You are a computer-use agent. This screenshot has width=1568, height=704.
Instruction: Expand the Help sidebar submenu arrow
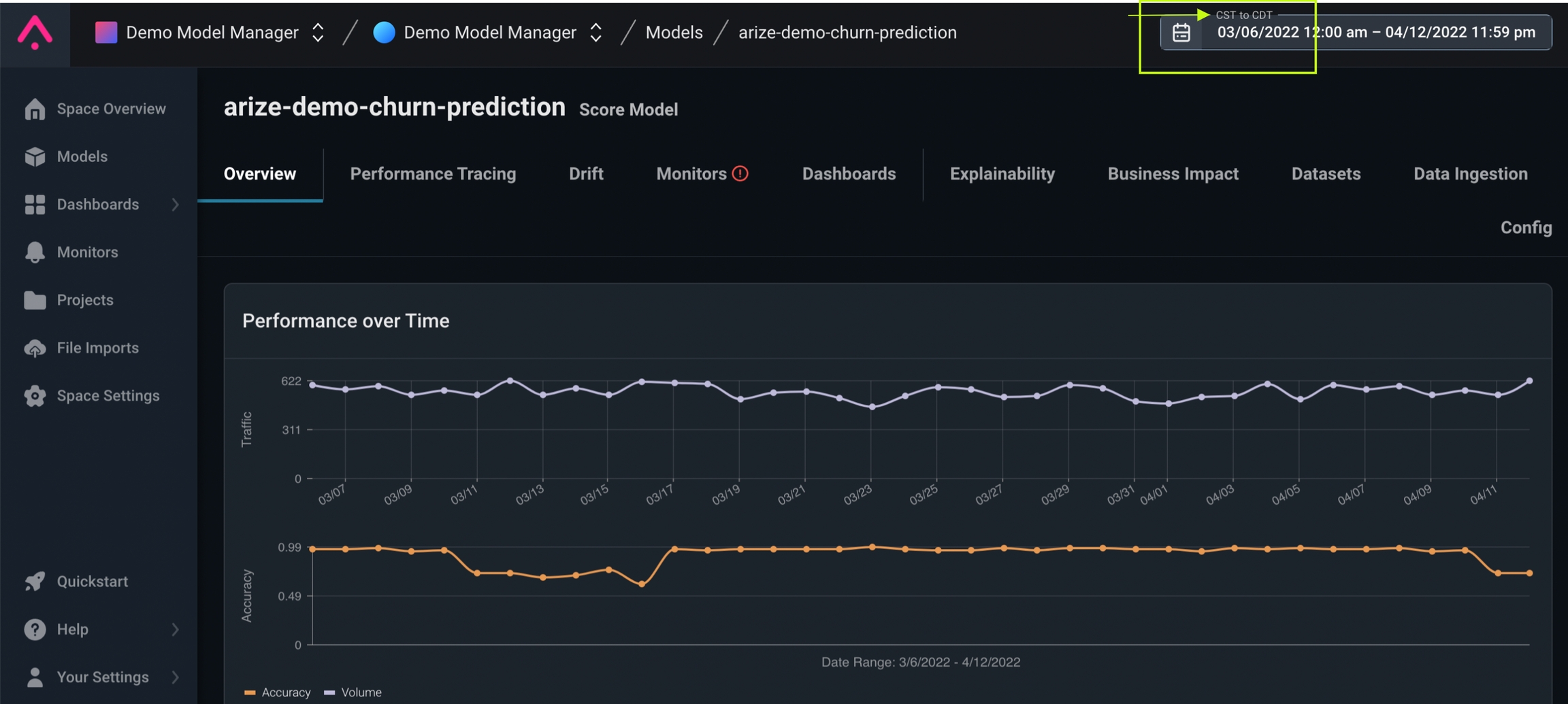tap(176, 629)
